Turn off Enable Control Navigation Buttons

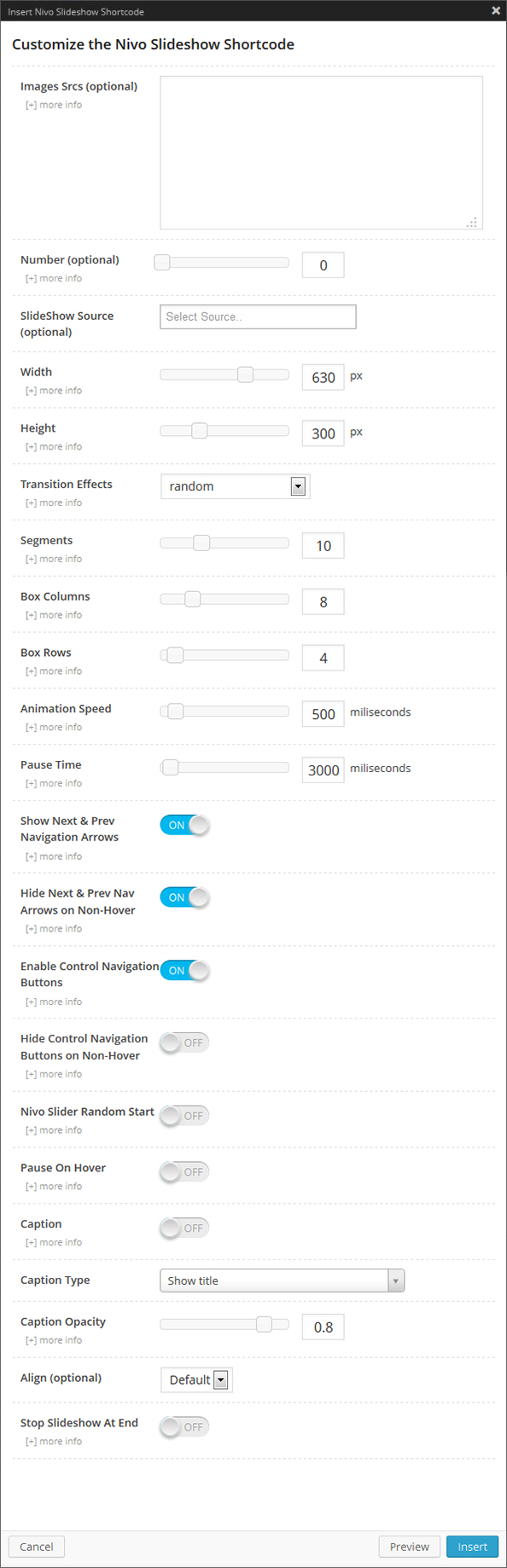184,971
